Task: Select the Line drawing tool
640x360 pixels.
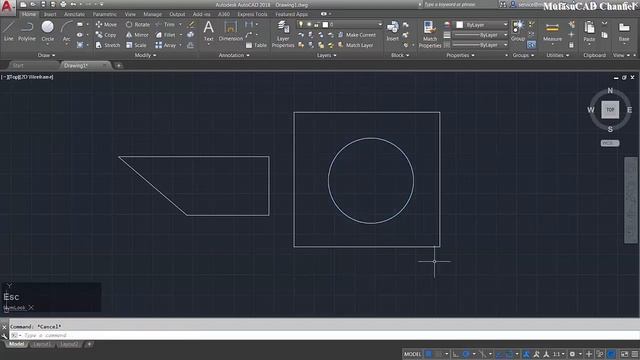Action: pyautogui.click(x=9, y=31)
